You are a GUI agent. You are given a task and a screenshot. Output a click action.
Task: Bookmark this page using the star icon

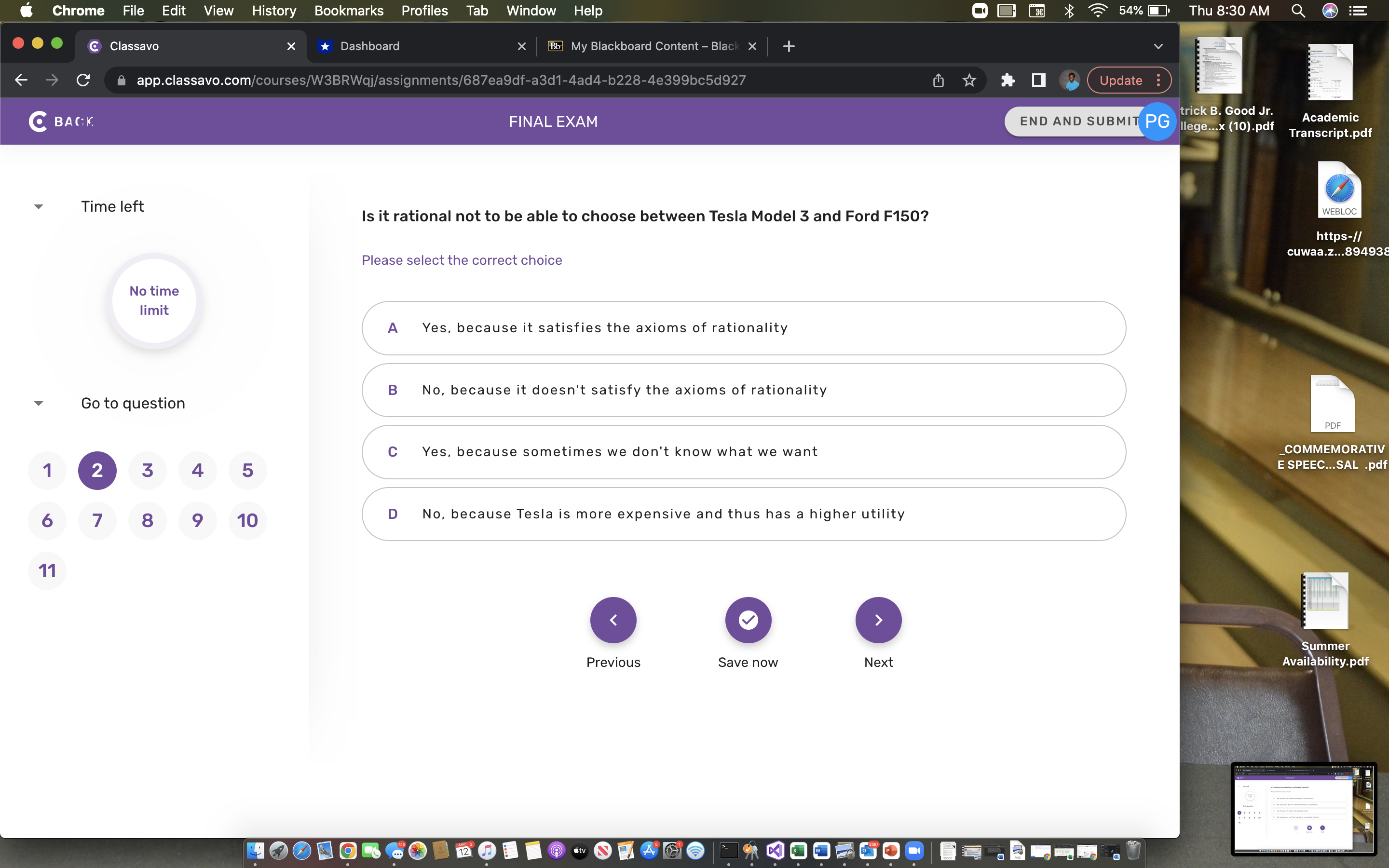969,81
